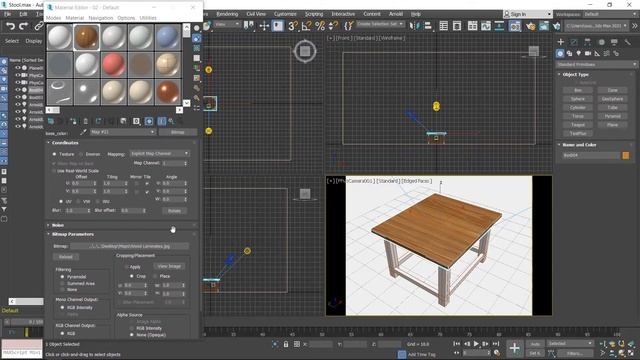The image size is (640, 360).
Task: Select the Environ radio button
Action: 81,154
